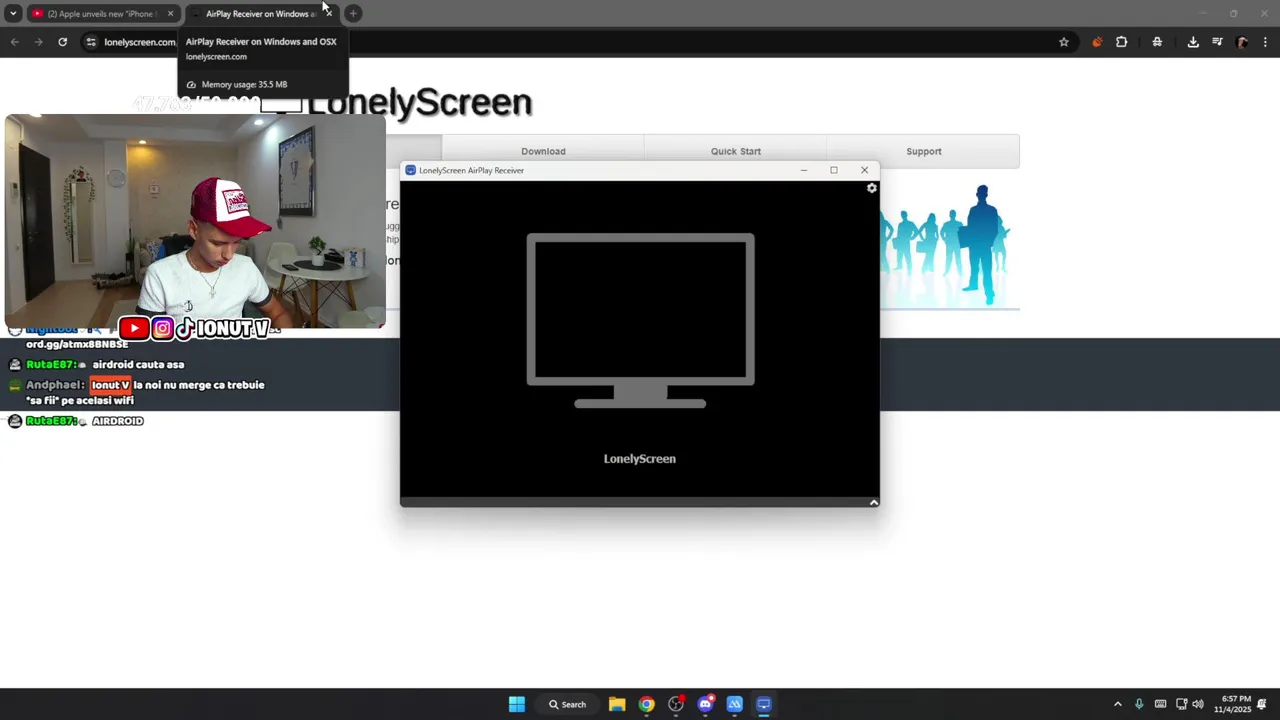The width and height of the screenshot is (1280, 720).
Task: Click the taskbar Search box
Action: click(567, 704)
